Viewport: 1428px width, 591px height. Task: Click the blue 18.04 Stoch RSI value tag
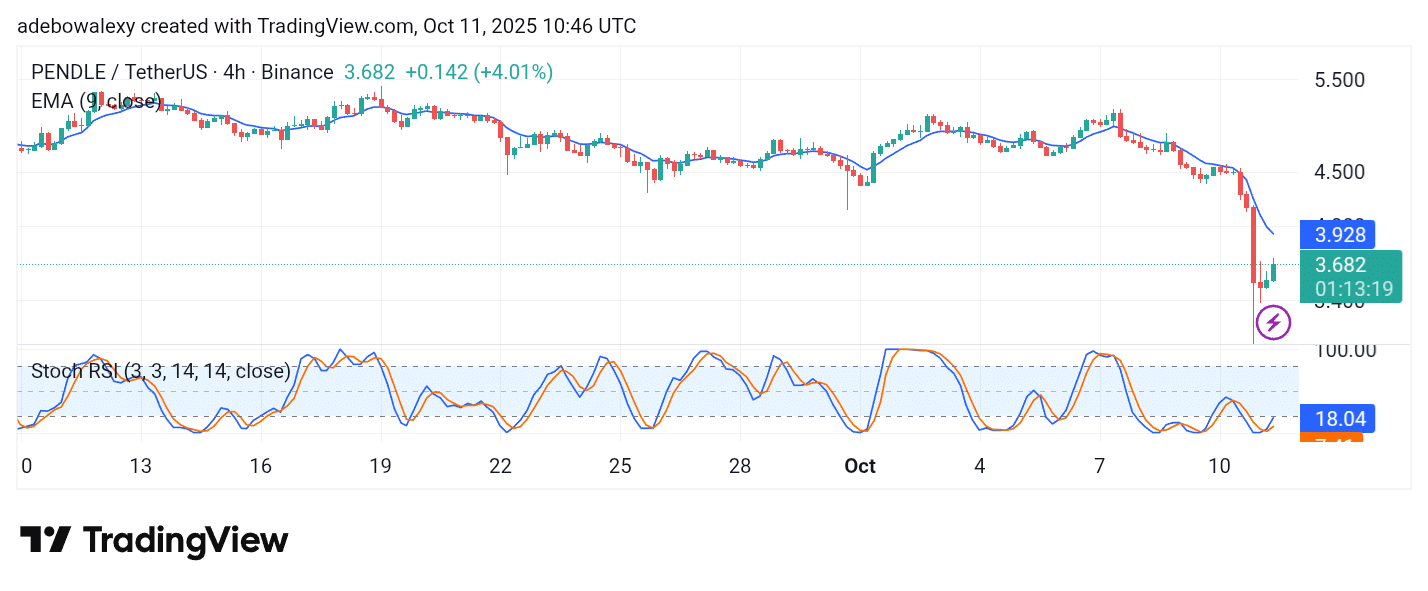1338,418
